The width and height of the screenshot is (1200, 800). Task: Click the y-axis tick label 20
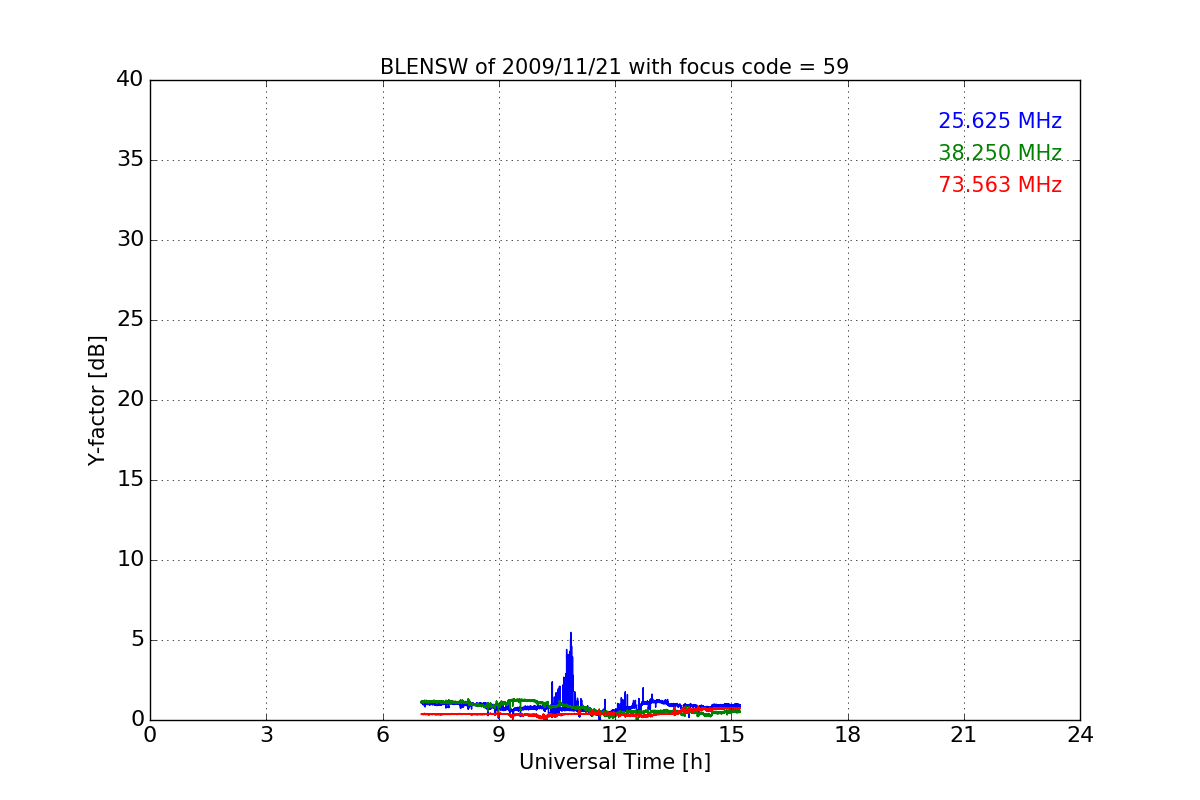coord(130,400)
